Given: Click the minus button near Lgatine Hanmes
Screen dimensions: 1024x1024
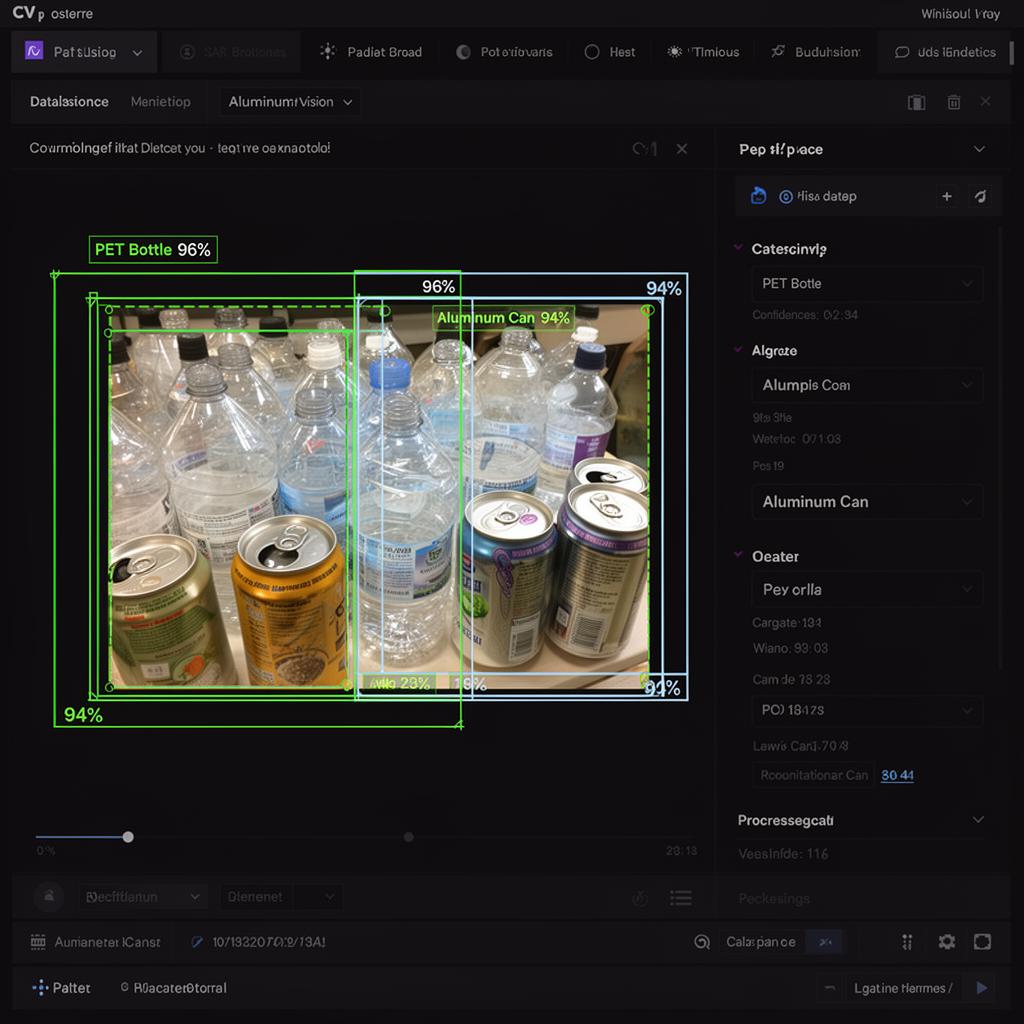Looking at the screenshot, I should click(x=829, y=987).
